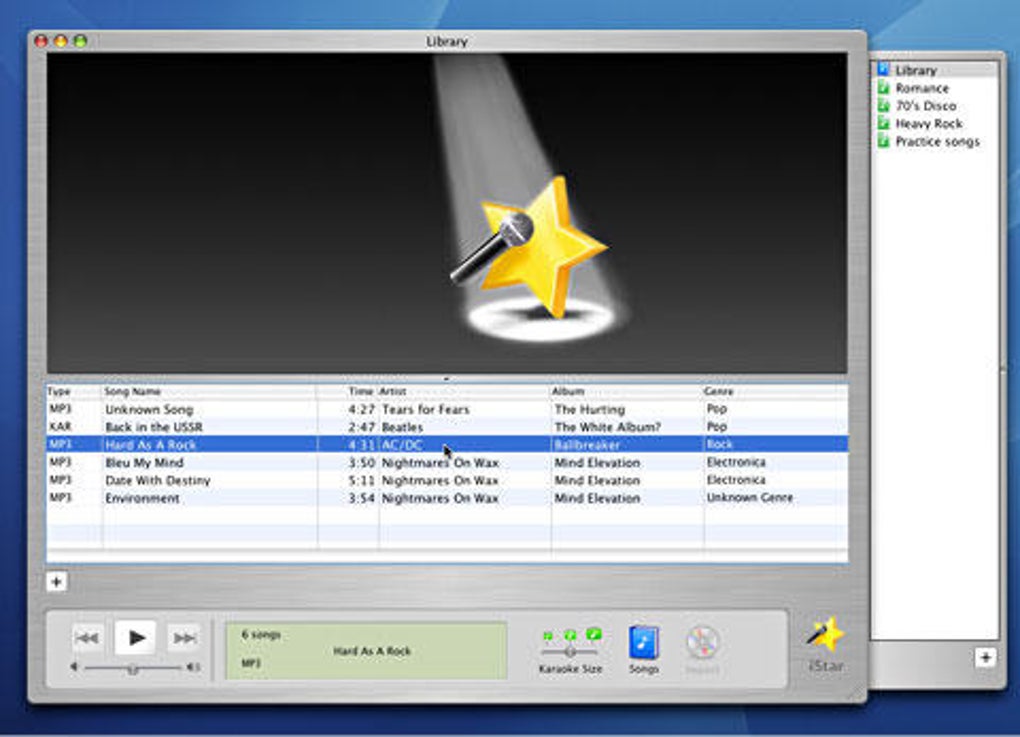The image size is (1020, 737).
Task: Select the Back in the USSR song row
Action: click(x=447, y=427)
